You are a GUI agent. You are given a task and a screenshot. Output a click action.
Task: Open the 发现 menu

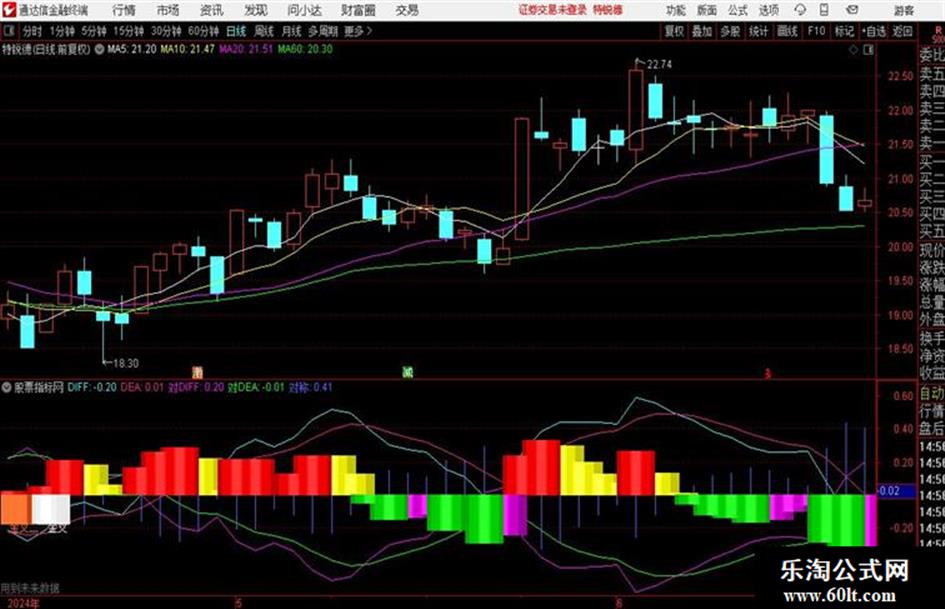click(x=256, y=10)
